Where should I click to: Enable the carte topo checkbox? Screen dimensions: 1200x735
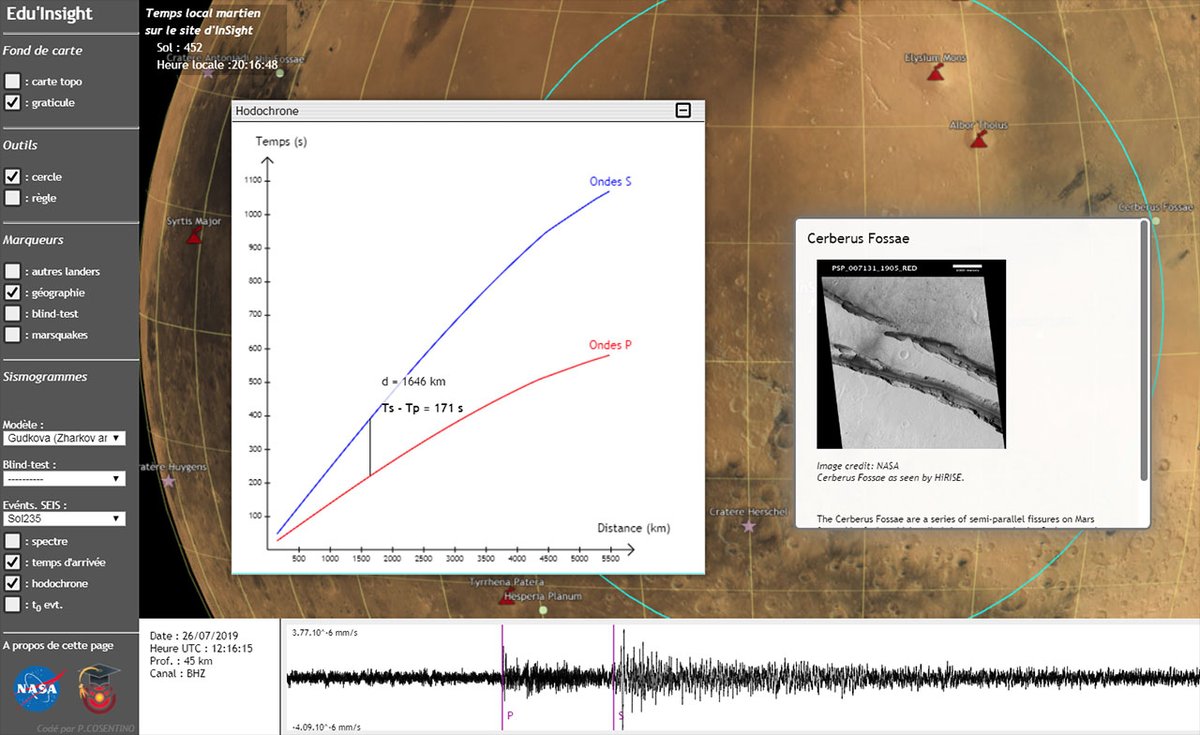tap(12, 81)
